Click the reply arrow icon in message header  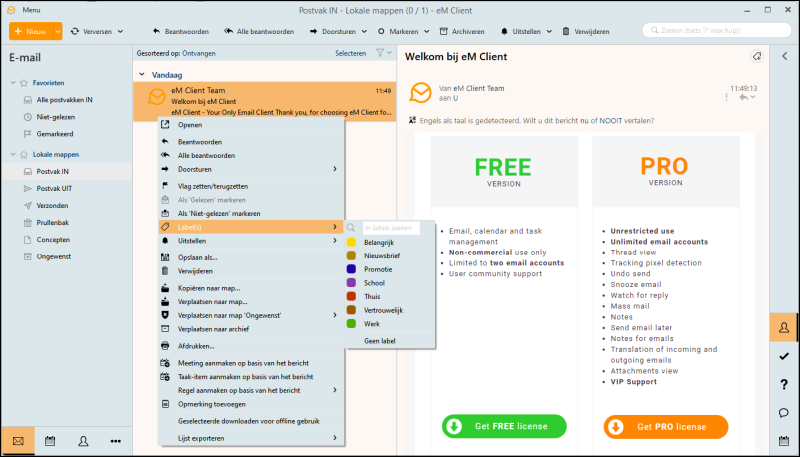pos(744,97)
